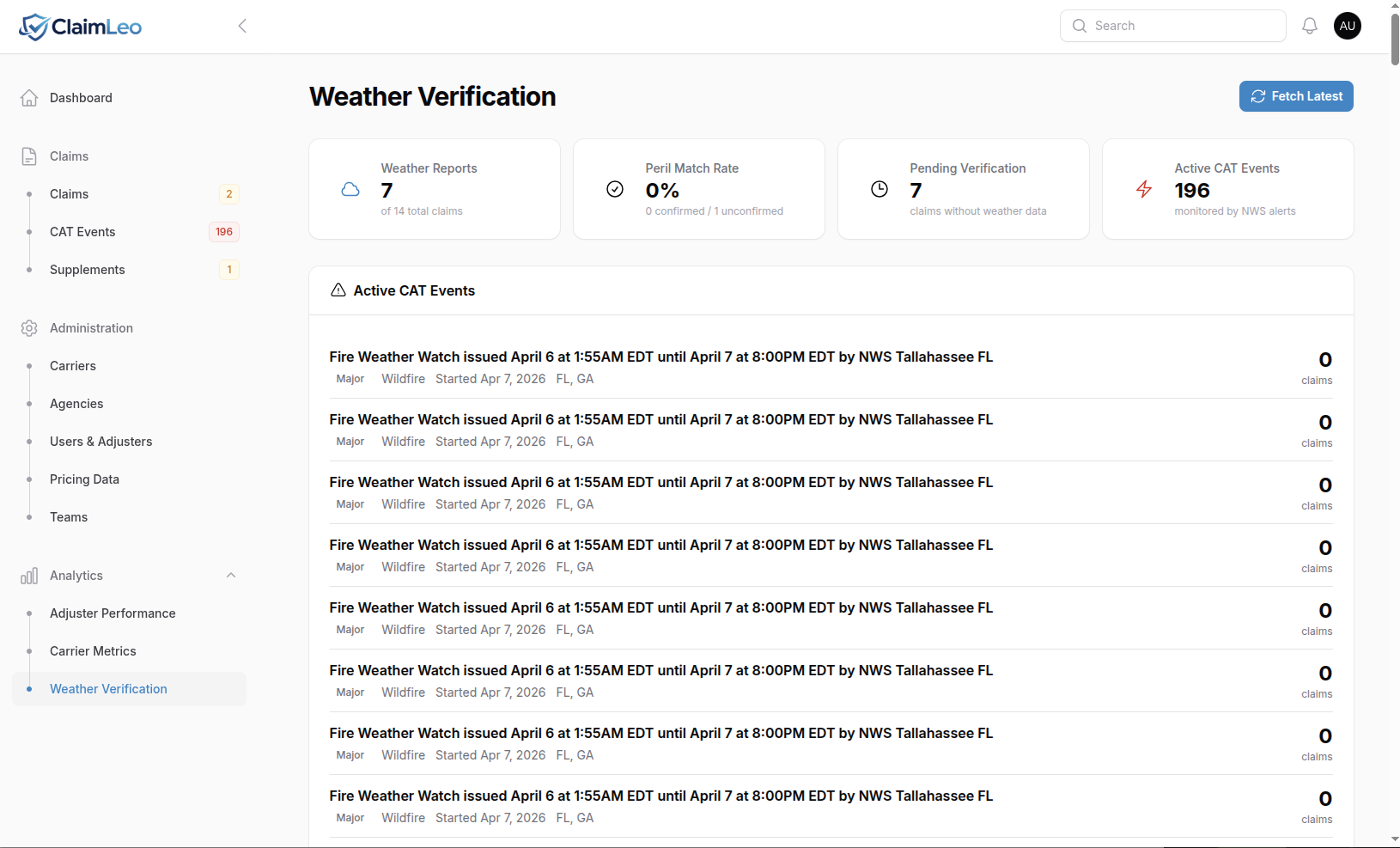The width and height of the screenshot is (1400, 848).
Task: Open the notifications bell icon
Action: point(1309,26)
